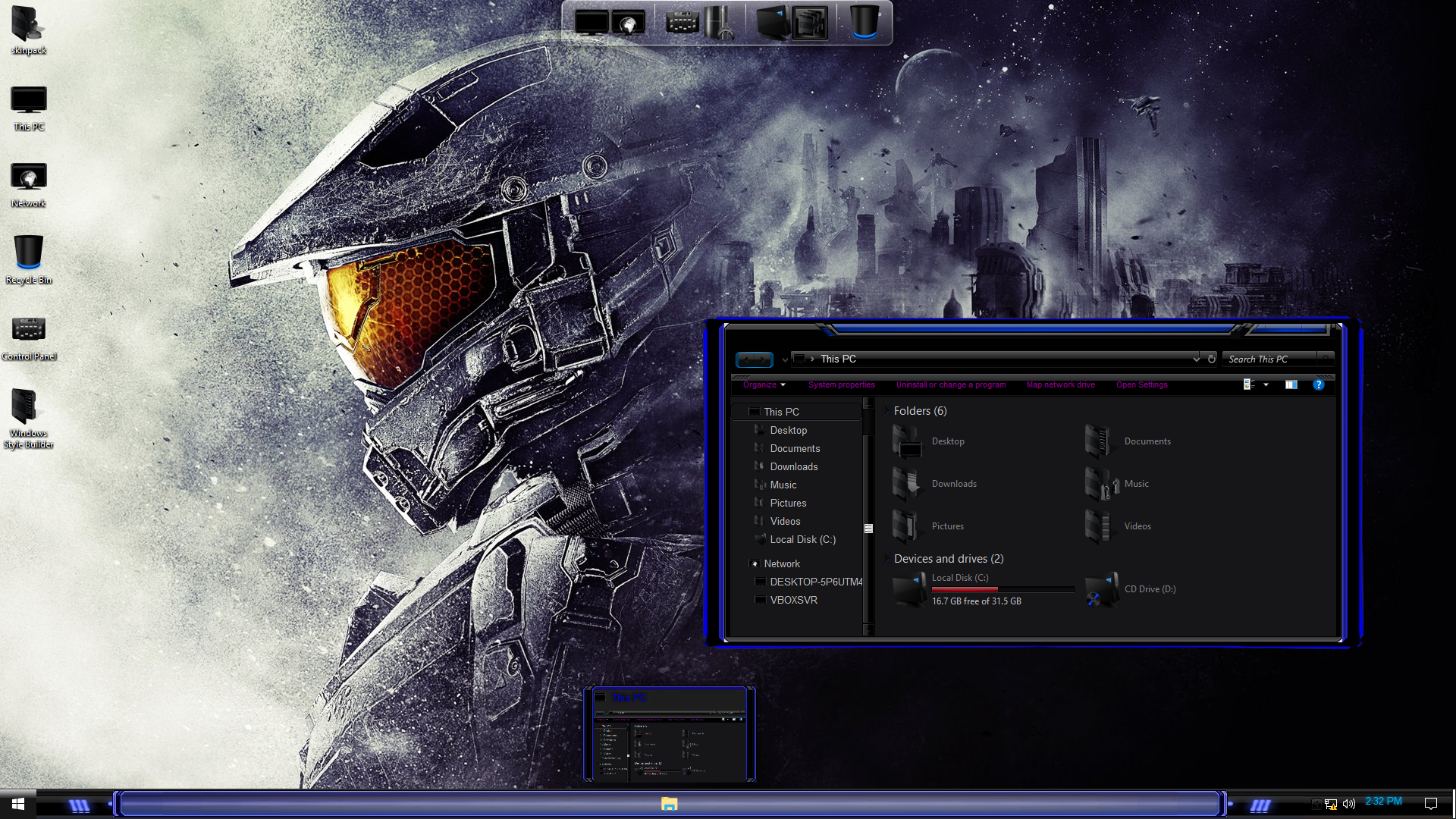Select the CD Drive (D:) icon
1456x819 pixels.
[1102, 590]
